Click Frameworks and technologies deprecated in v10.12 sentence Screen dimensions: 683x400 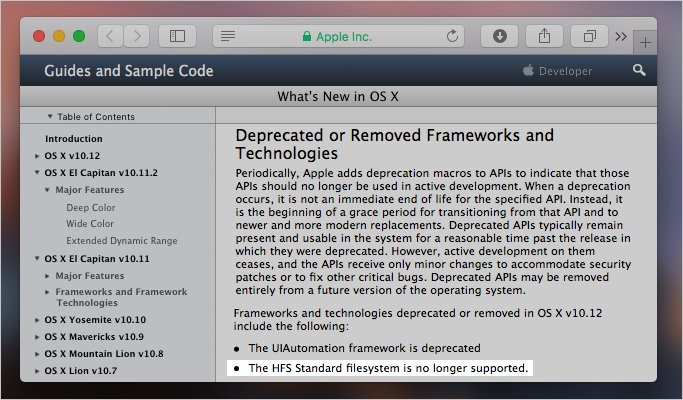pos(418,319)
